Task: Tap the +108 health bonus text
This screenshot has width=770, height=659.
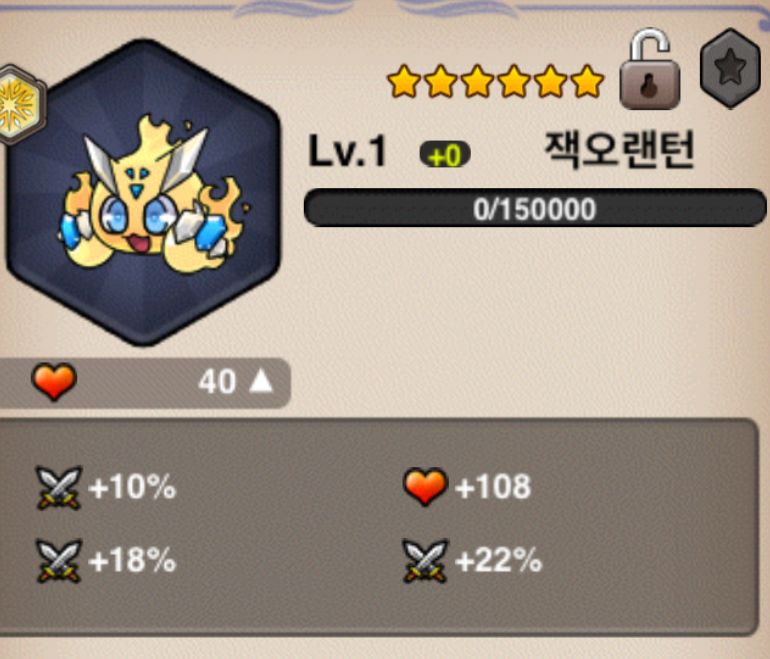Action: (493, 487)
